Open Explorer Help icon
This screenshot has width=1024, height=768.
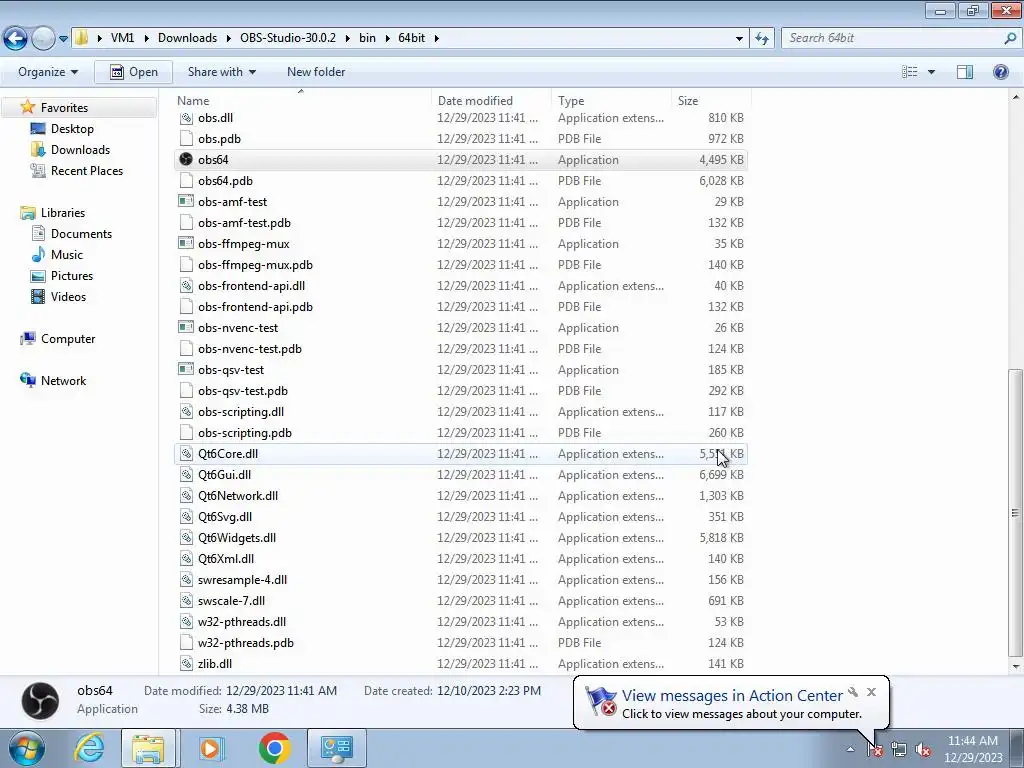coord(1000,72)
